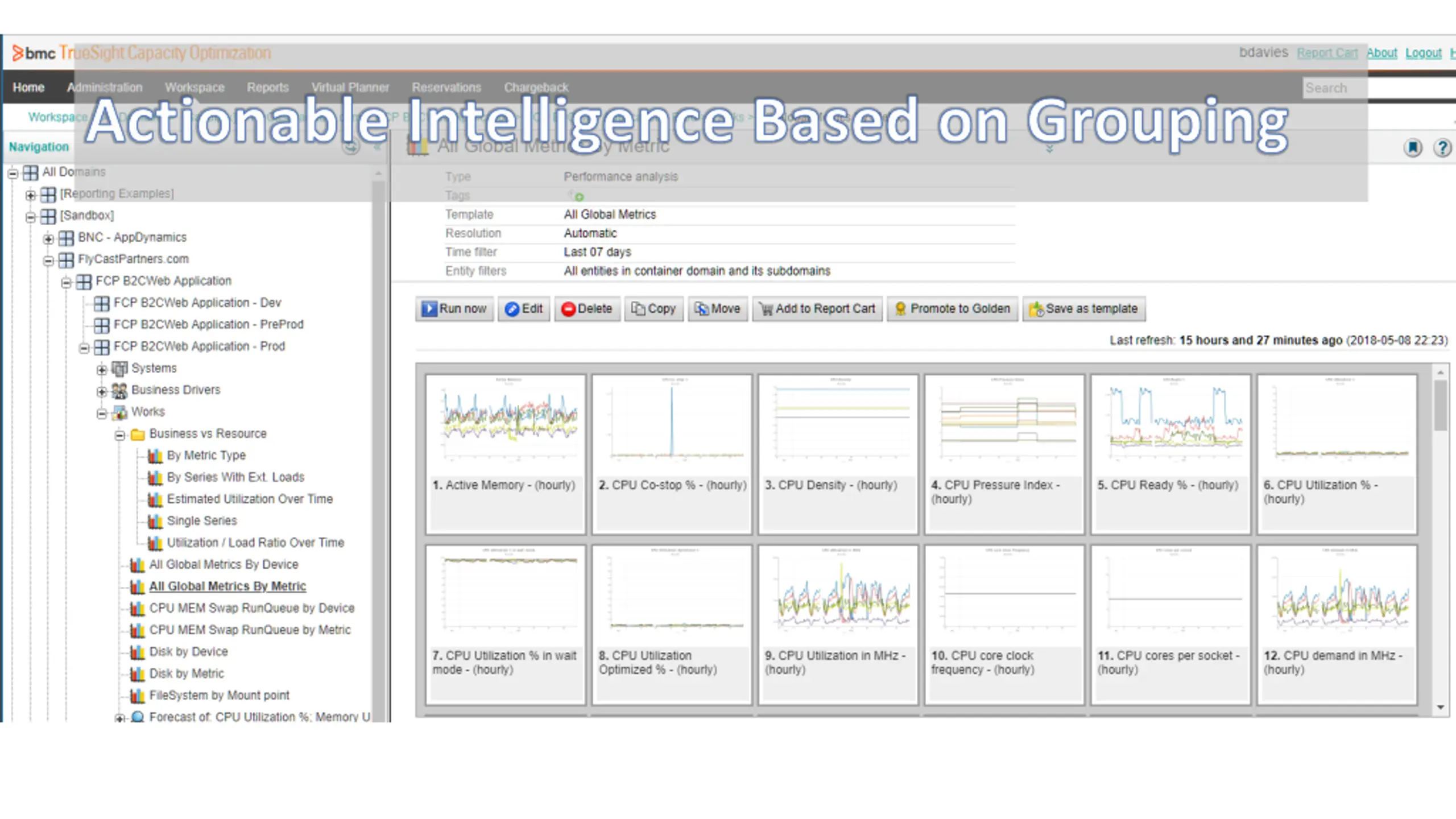Collapse FCP B2CWeb Application node
1456x819 pixels.
pos(66,283)
